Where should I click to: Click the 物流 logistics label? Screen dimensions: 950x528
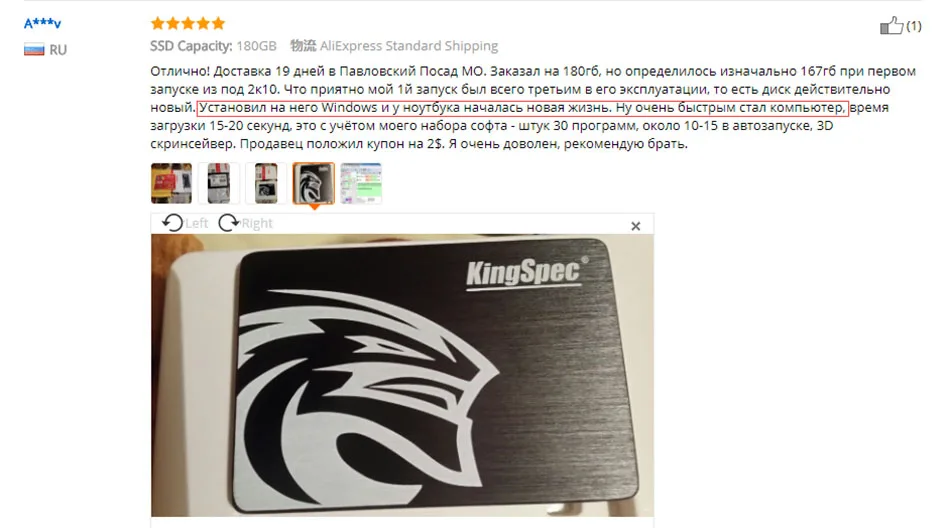(303, 45)
